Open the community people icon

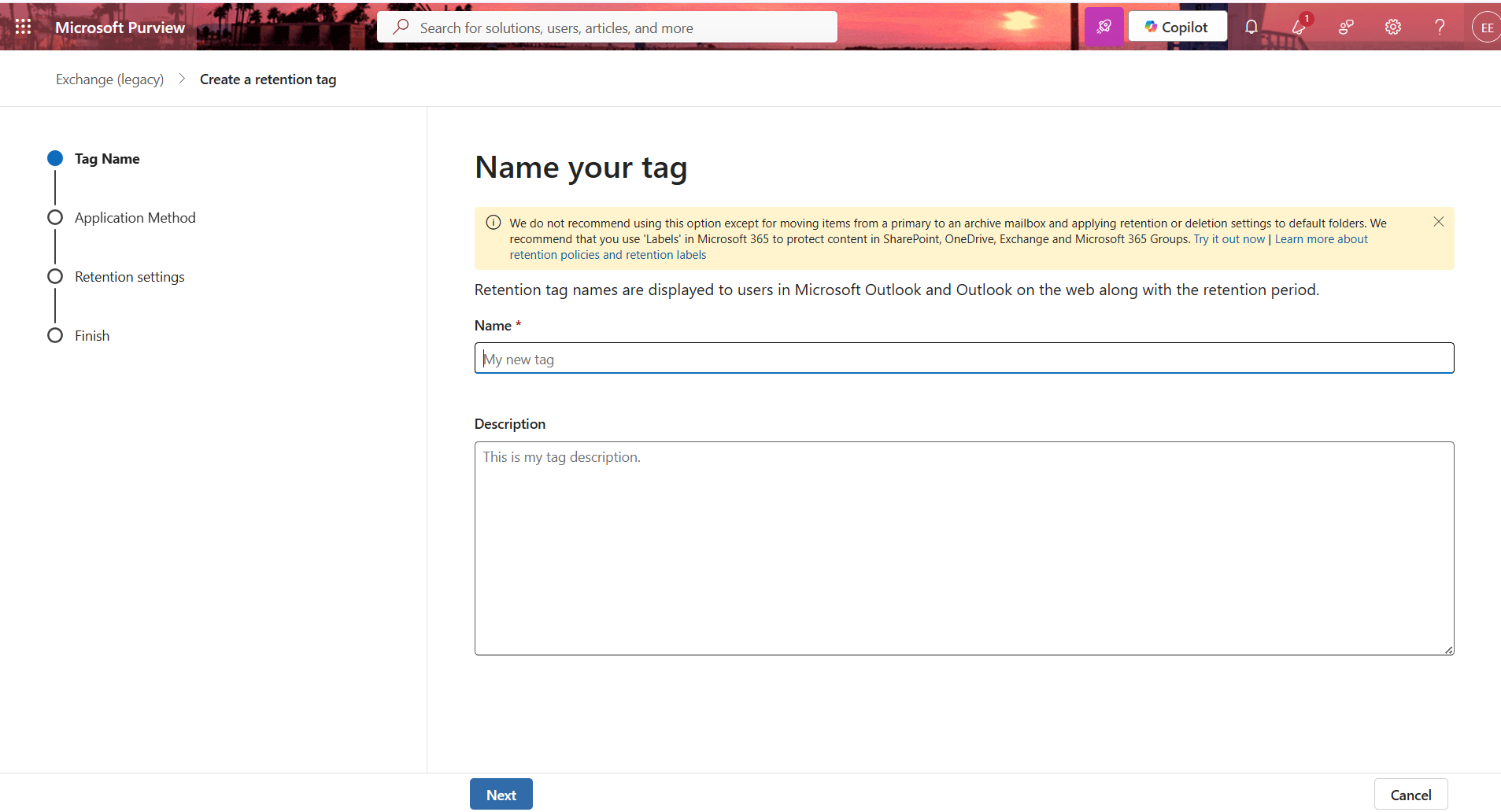pyautogui.click(x=1346, y=28)
